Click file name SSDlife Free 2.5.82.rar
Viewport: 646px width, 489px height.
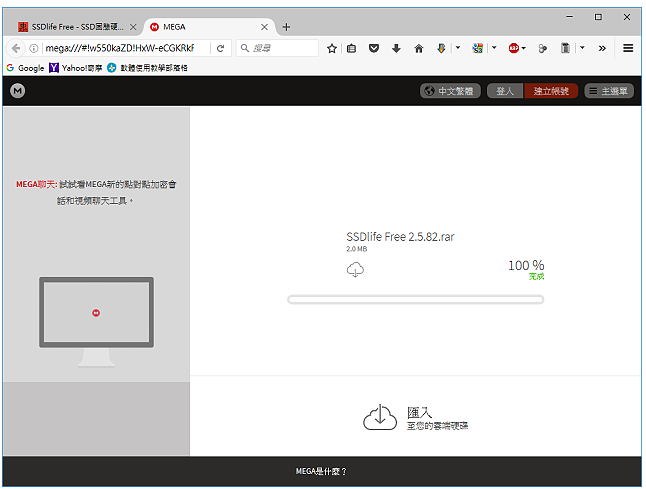click(x=400, y=237)
